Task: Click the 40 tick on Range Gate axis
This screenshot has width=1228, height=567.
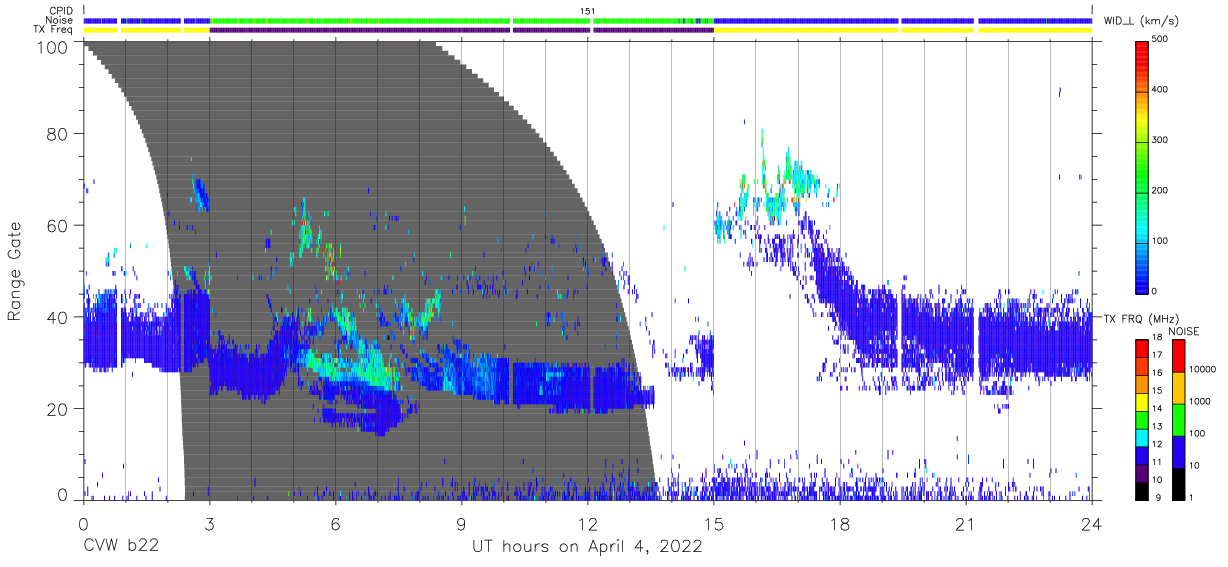Action: 56,316
